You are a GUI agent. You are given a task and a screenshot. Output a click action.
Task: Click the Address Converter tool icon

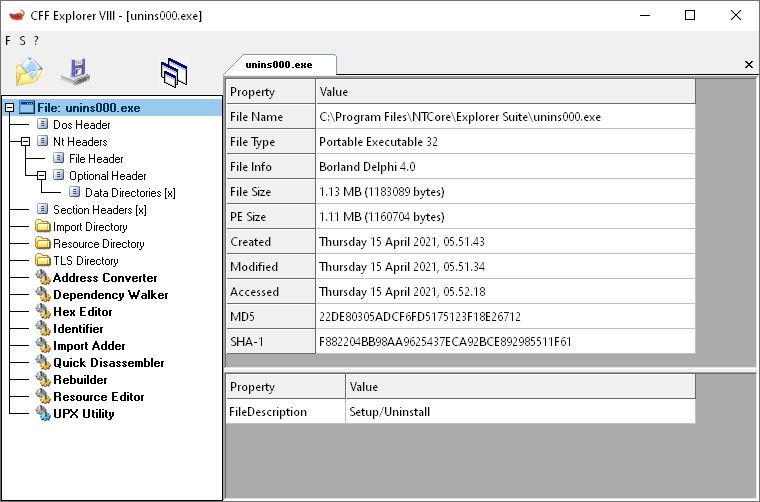pos(43,278)
